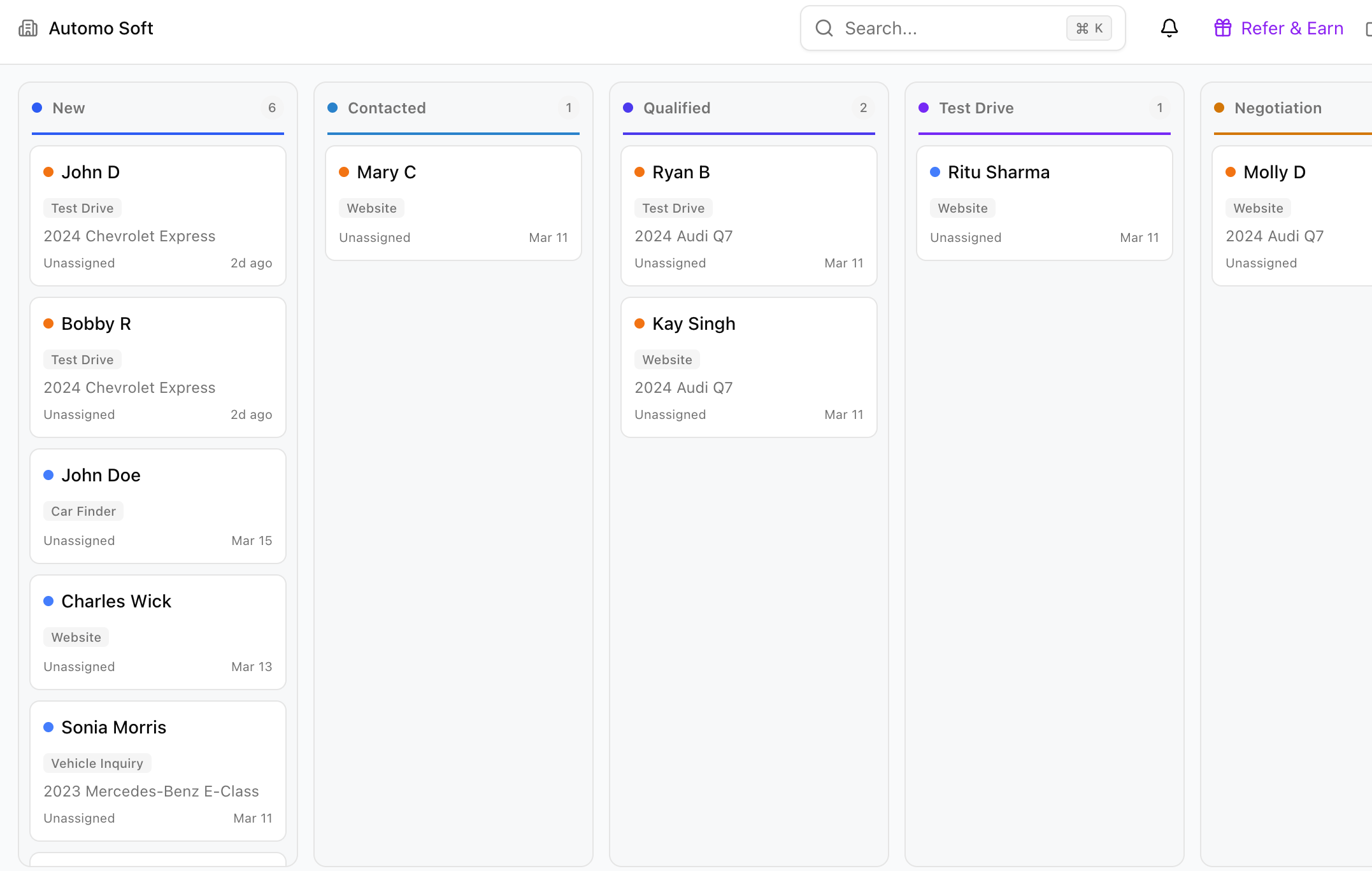Click the Refer & Earn gift icon
The image size is (1372, 871).
point(1222,28)
